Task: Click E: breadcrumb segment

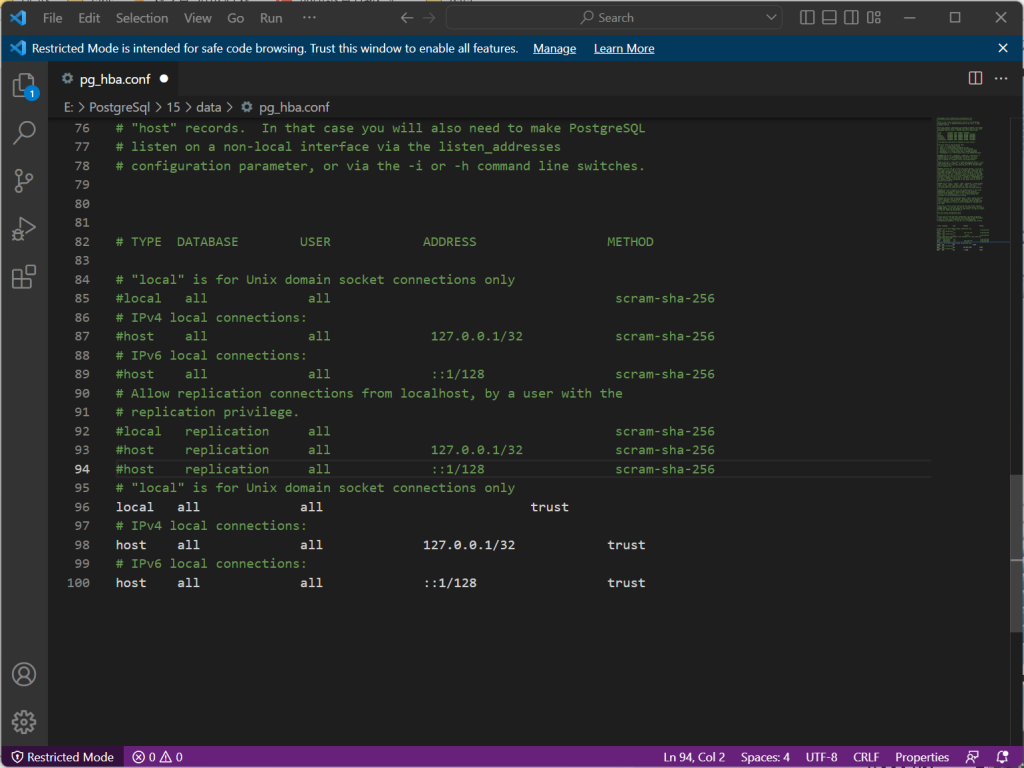Action: coord(68,107)
